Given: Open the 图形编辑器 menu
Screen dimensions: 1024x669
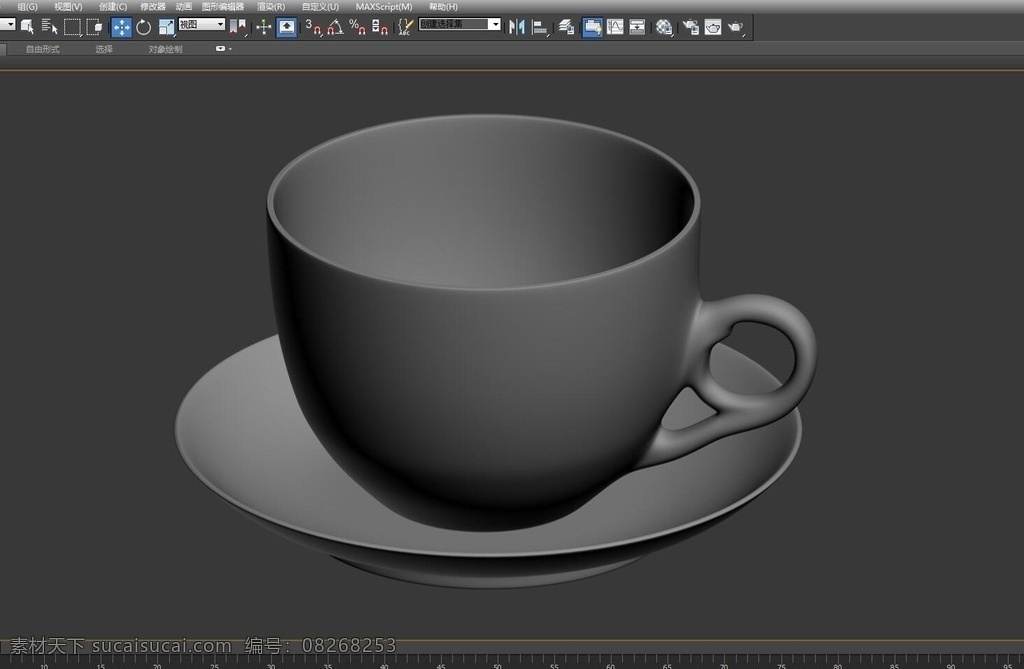Looking at the screenshot, I should [223, 7].
